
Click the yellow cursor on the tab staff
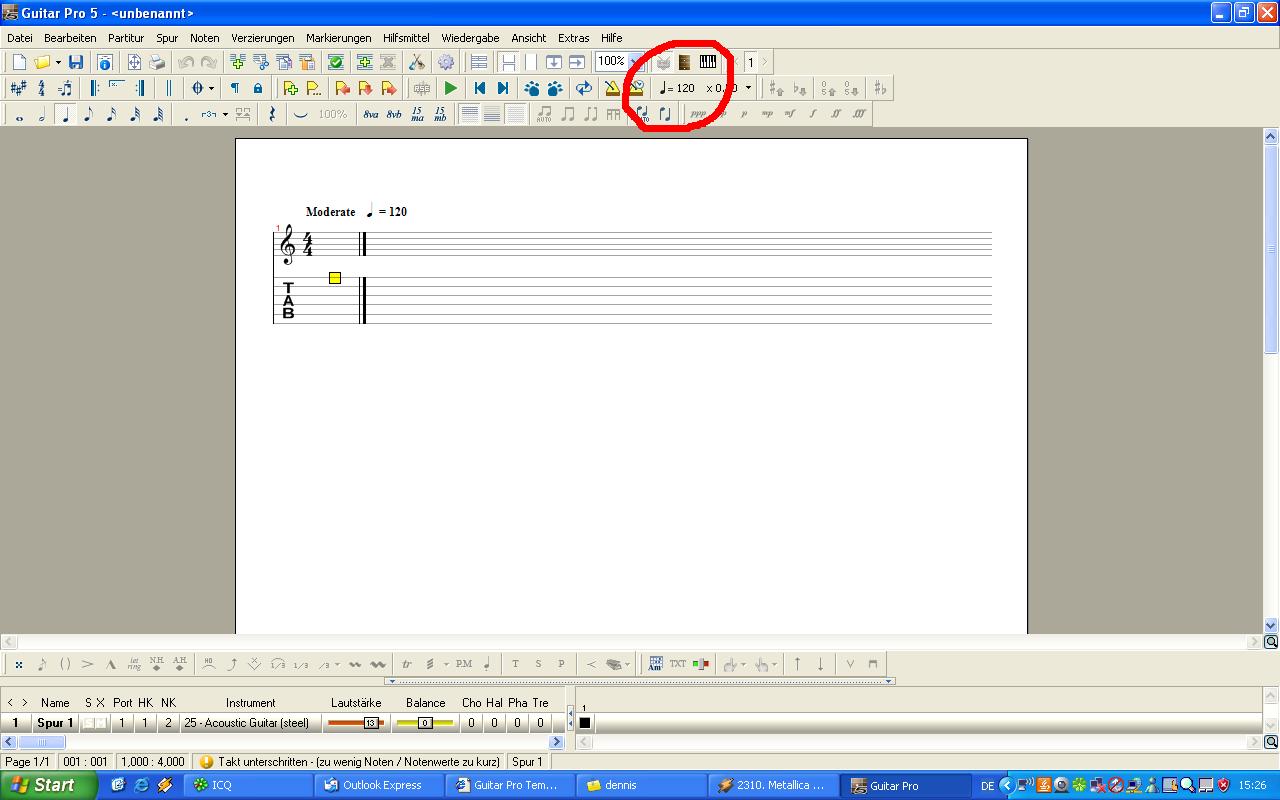(x=335, y=278)
